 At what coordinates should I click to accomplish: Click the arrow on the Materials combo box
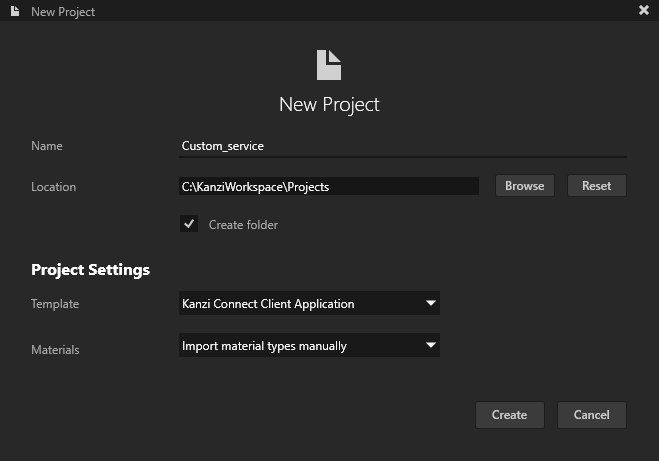[430, 346]
